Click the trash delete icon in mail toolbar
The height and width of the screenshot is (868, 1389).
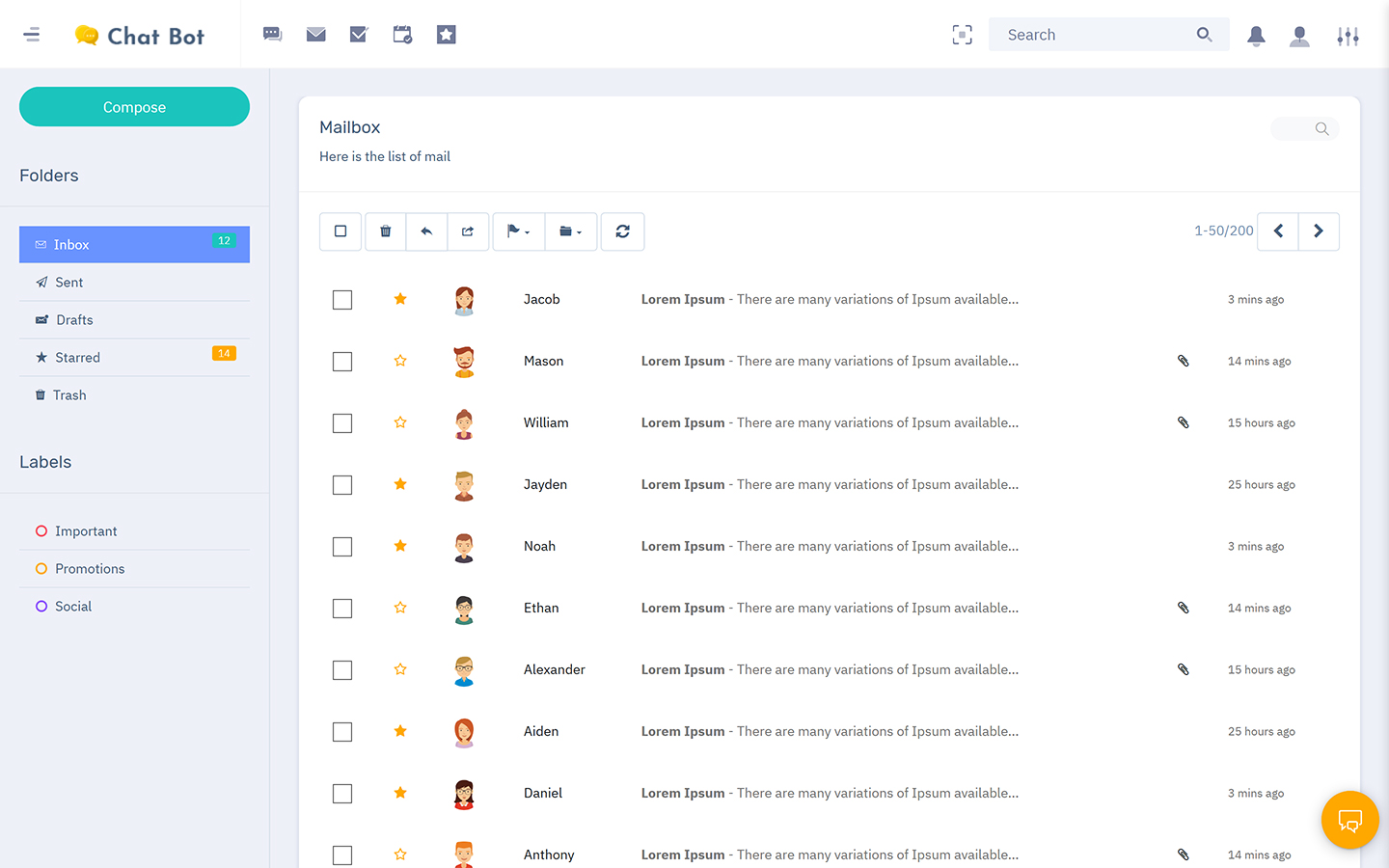click(386, 231)
